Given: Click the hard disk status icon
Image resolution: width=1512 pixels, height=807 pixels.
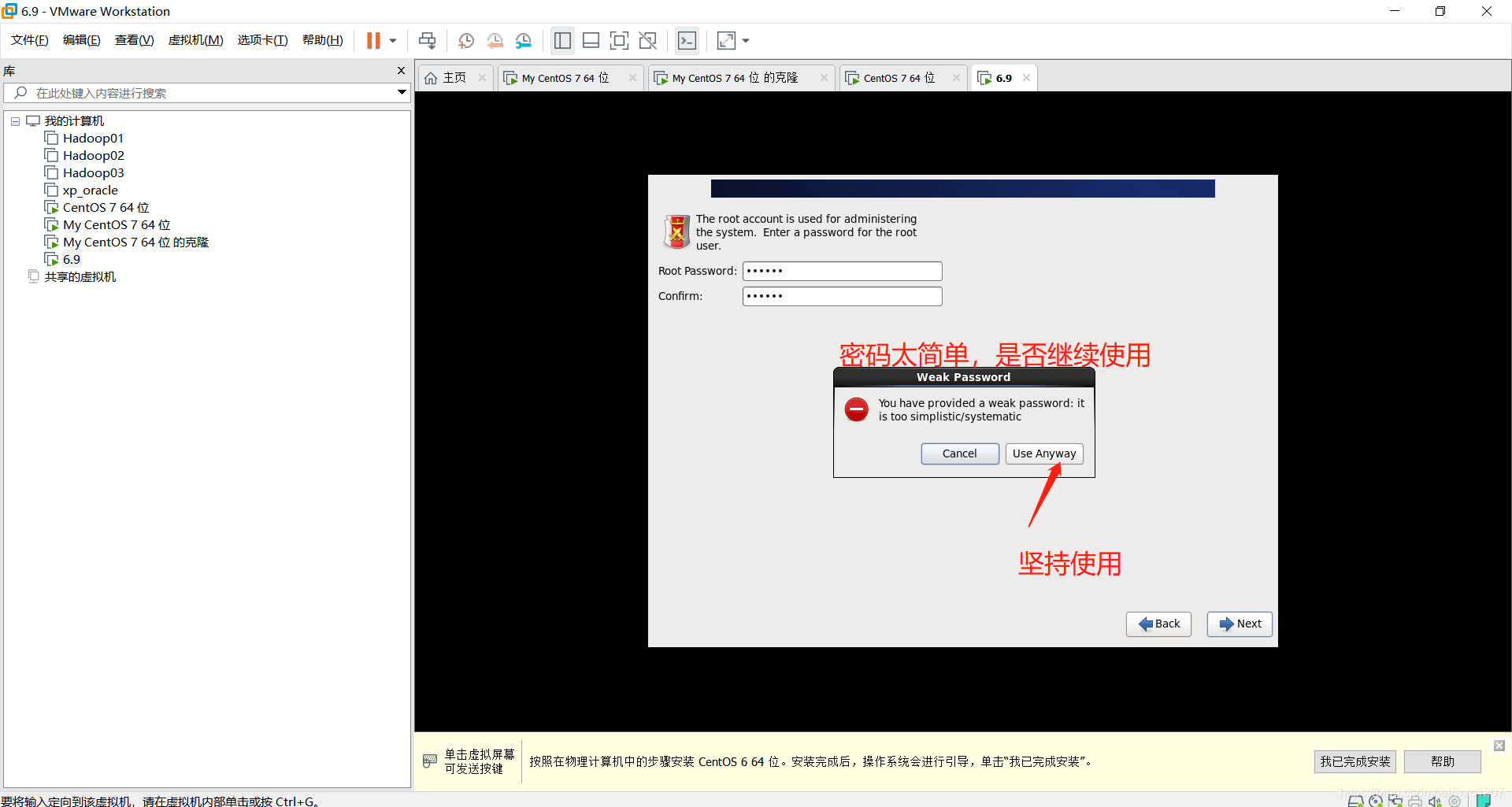Looking at the screenshot, I should point(1356,801).
